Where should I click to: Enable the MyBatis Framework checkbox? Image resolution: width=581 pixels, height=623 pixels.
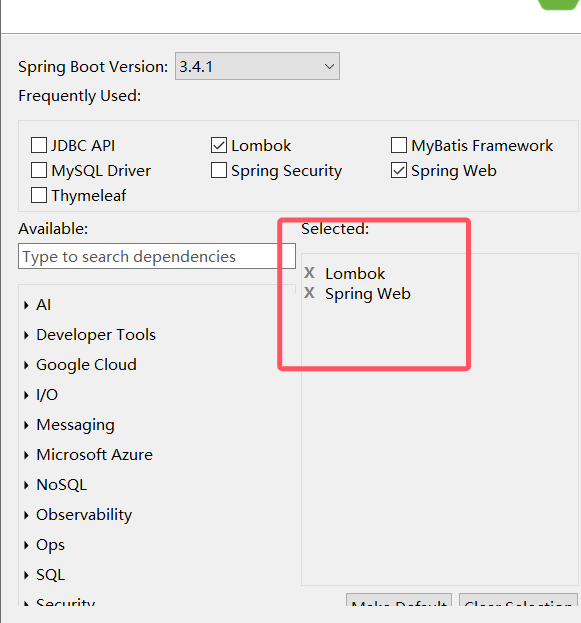click(399, 145)
